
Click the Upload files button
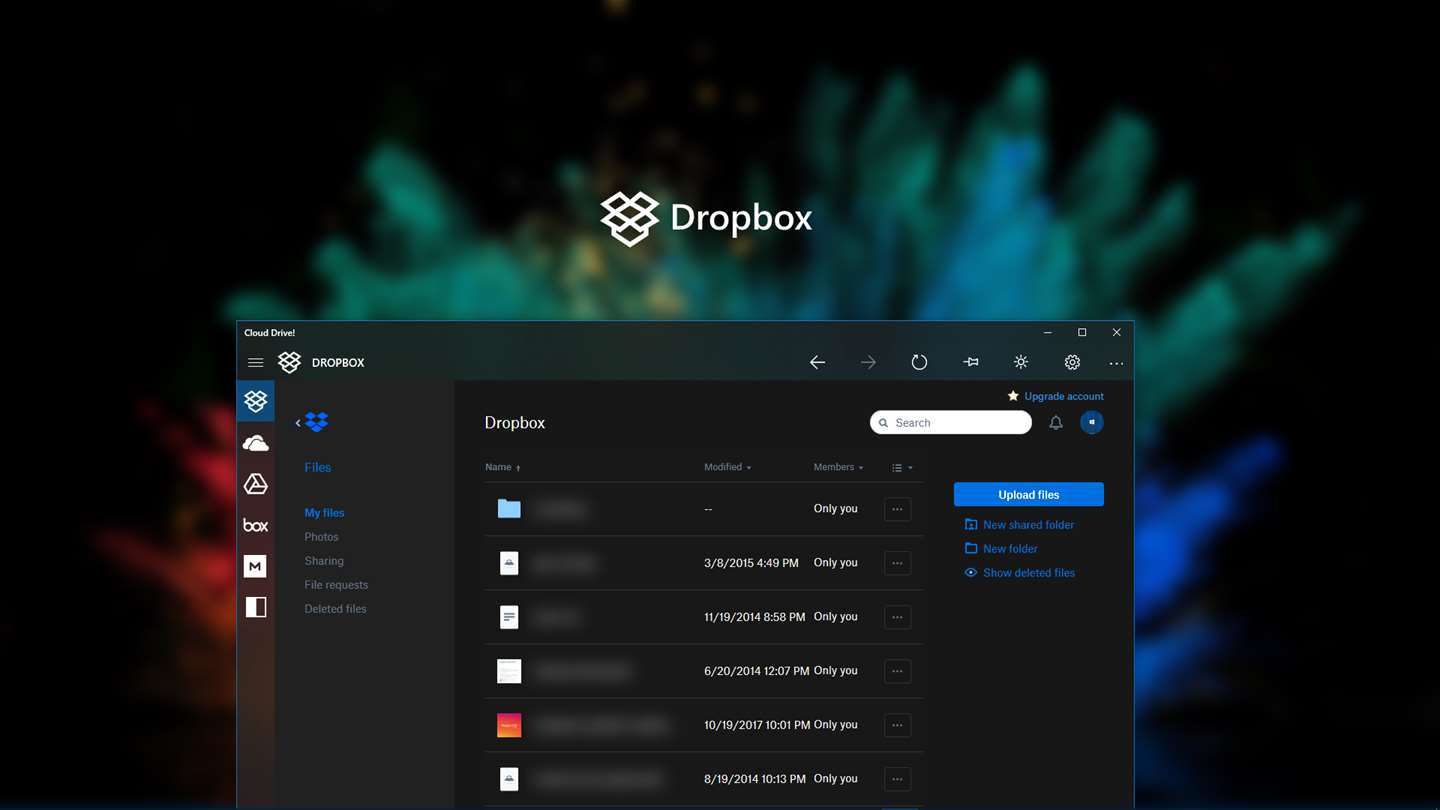tap(1029, 494)
